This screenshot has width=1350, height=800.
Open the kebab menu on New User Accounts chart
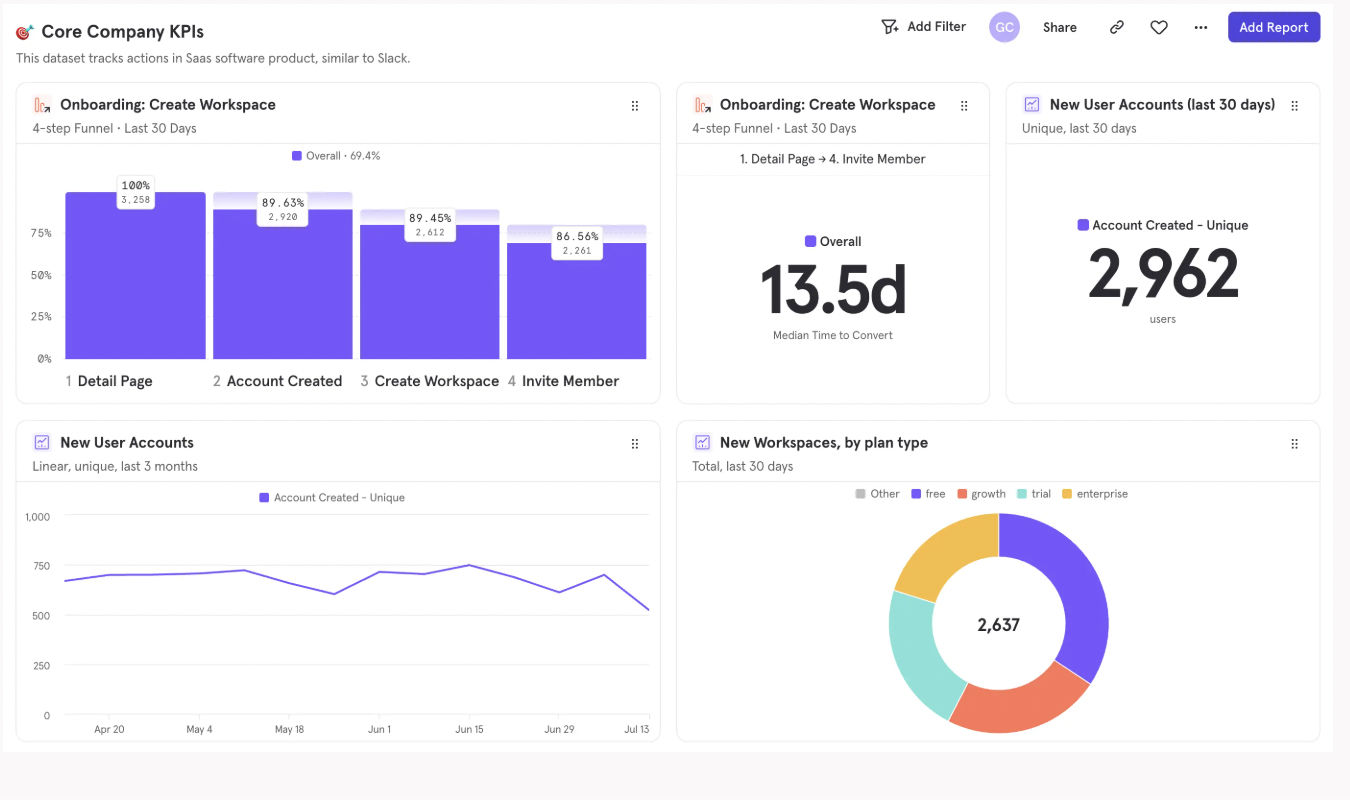635,443
